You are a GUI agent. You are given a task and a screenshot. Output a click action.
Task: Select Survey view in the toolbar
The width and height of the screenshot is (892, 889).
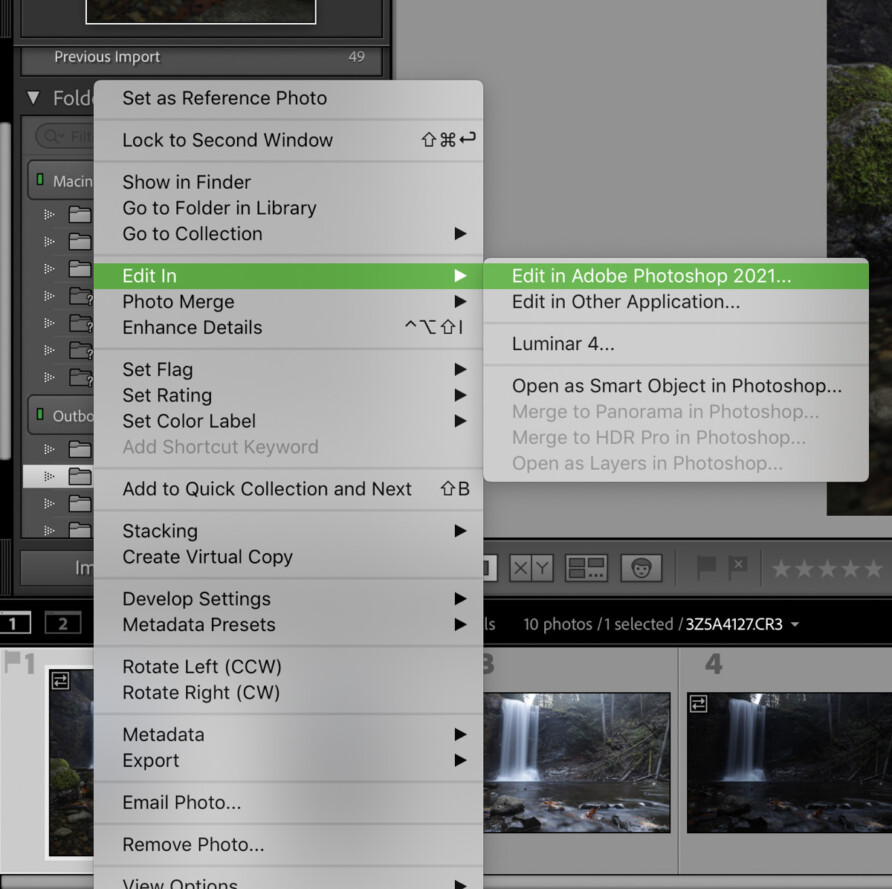click(586, 567)
